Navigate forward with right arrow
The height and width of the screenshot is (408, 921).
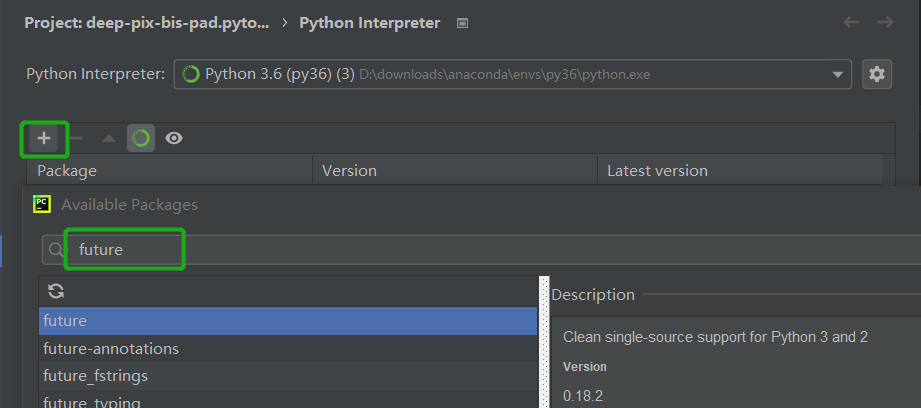(885, 22)
